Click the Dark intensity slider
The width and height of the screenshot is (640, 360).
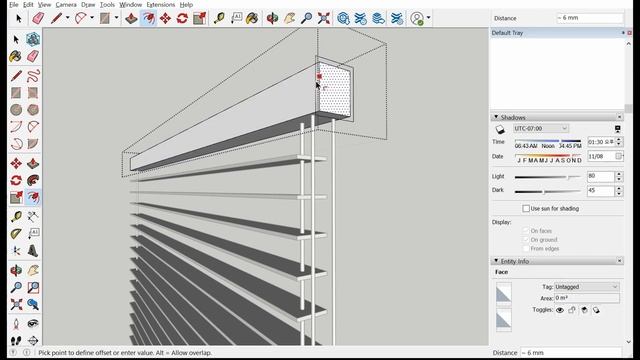(548, 191)
